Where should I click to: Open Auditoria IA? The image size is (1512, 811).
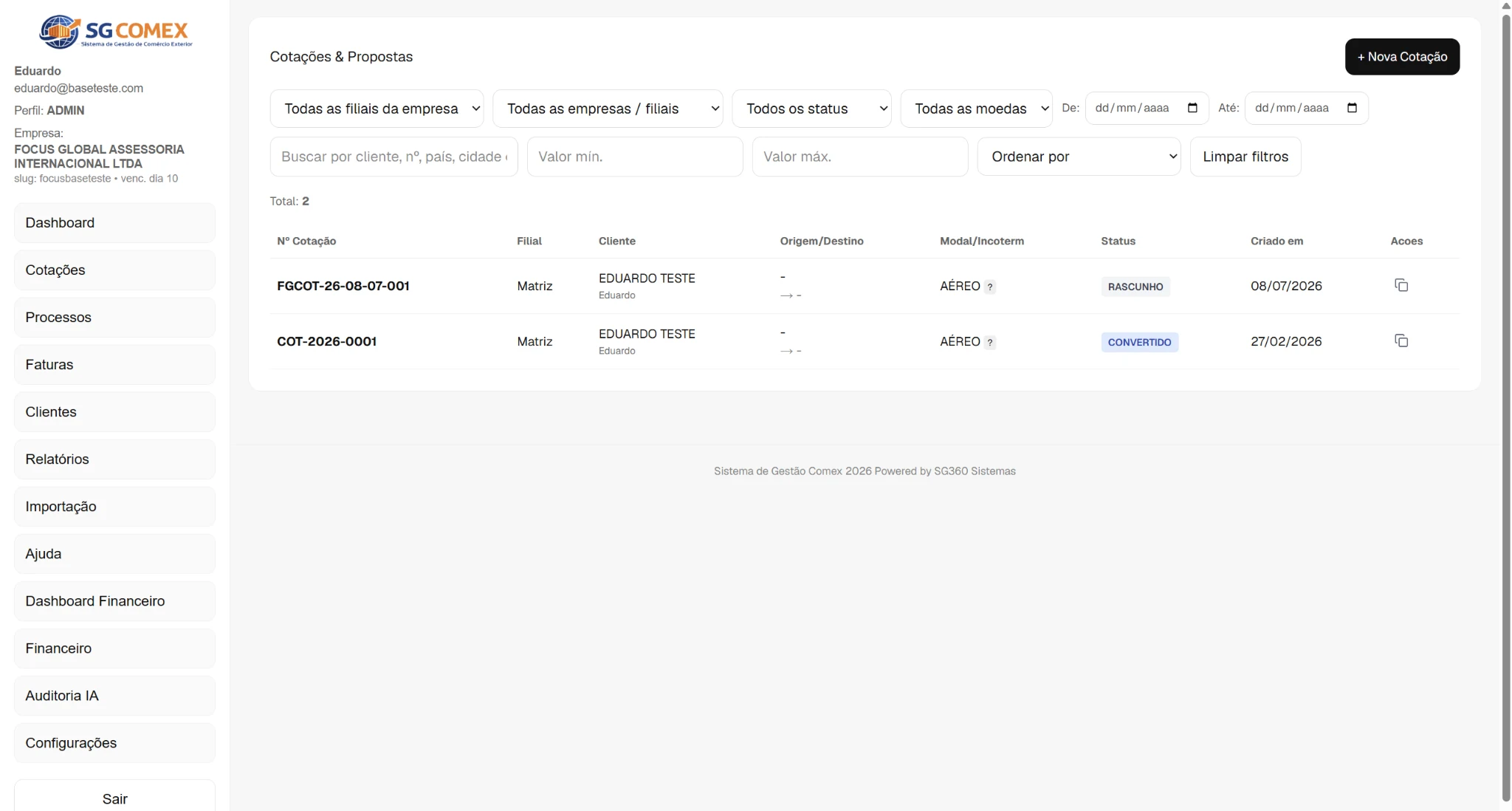[x=114, y=696]
